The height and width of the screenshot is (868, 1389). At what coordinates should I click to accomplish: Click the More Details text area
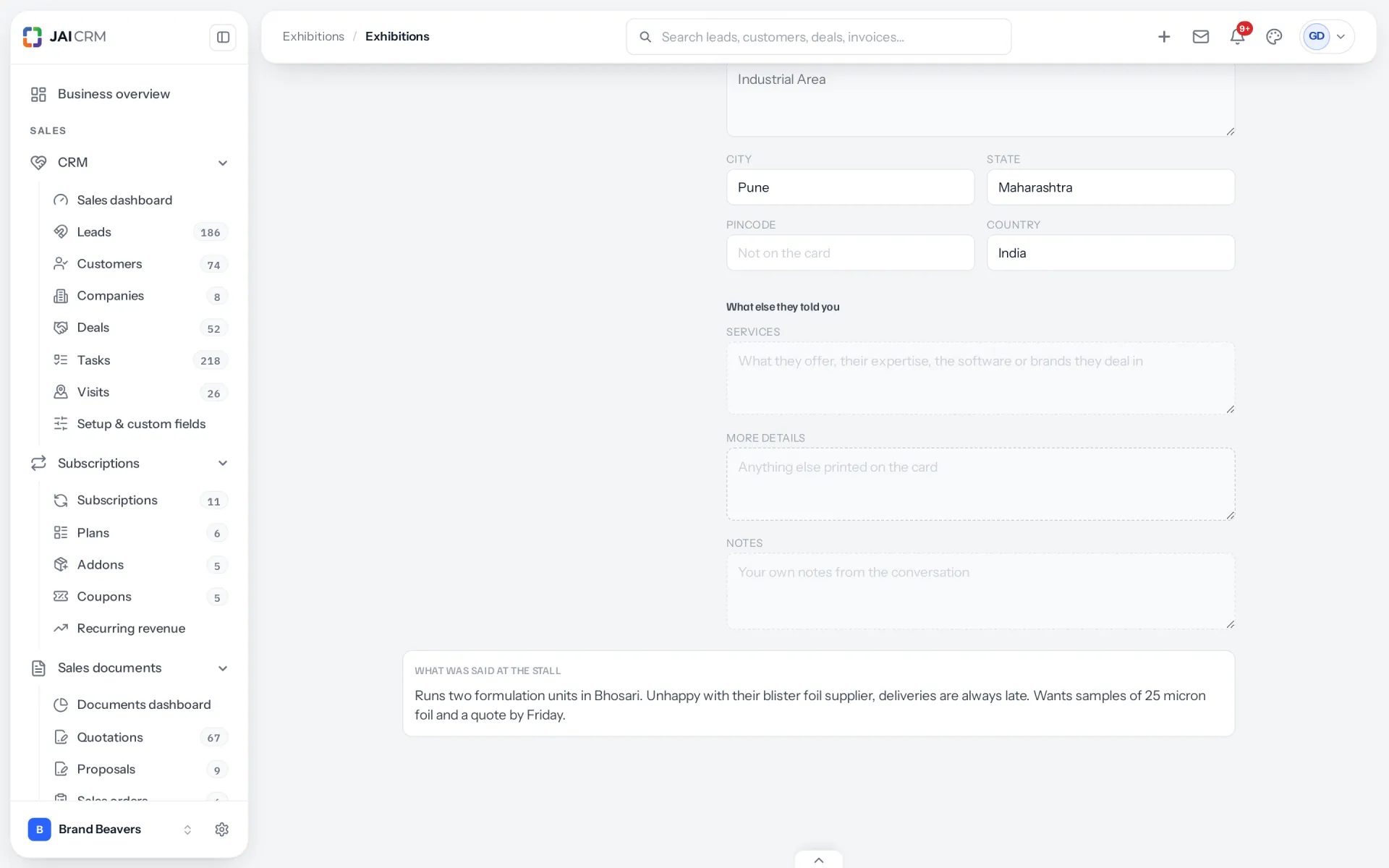click(x=980, y=484)
